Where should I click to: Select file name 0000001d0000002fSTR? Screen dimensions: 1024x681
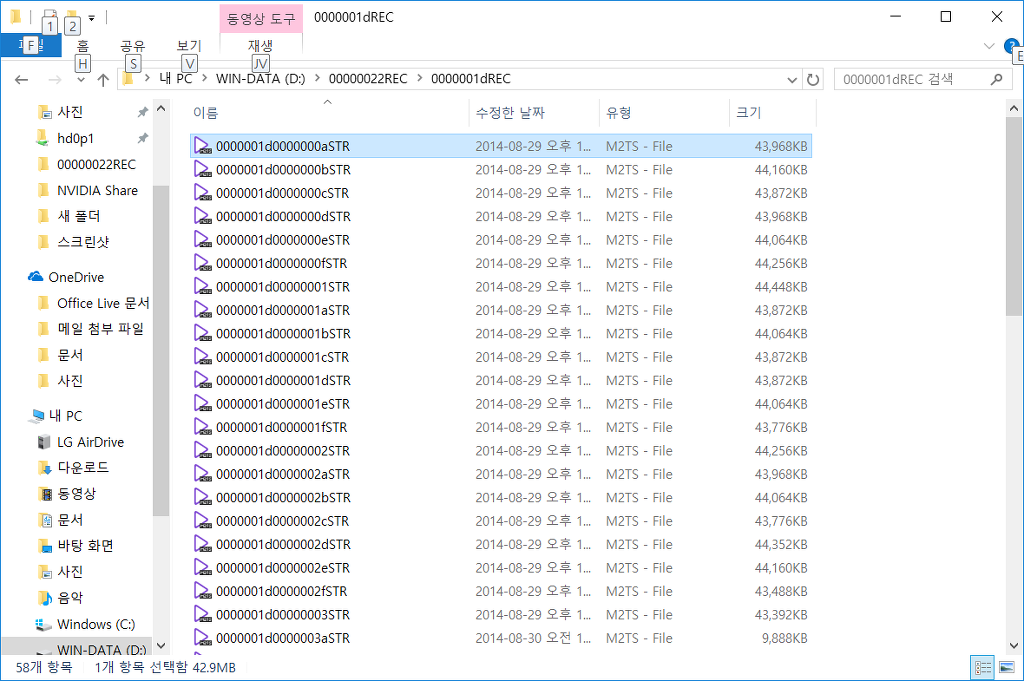[x=282, y=592]
